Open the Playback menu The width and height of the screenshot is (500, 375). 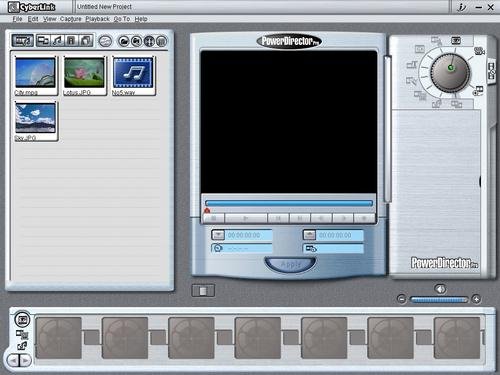[97, 19]
